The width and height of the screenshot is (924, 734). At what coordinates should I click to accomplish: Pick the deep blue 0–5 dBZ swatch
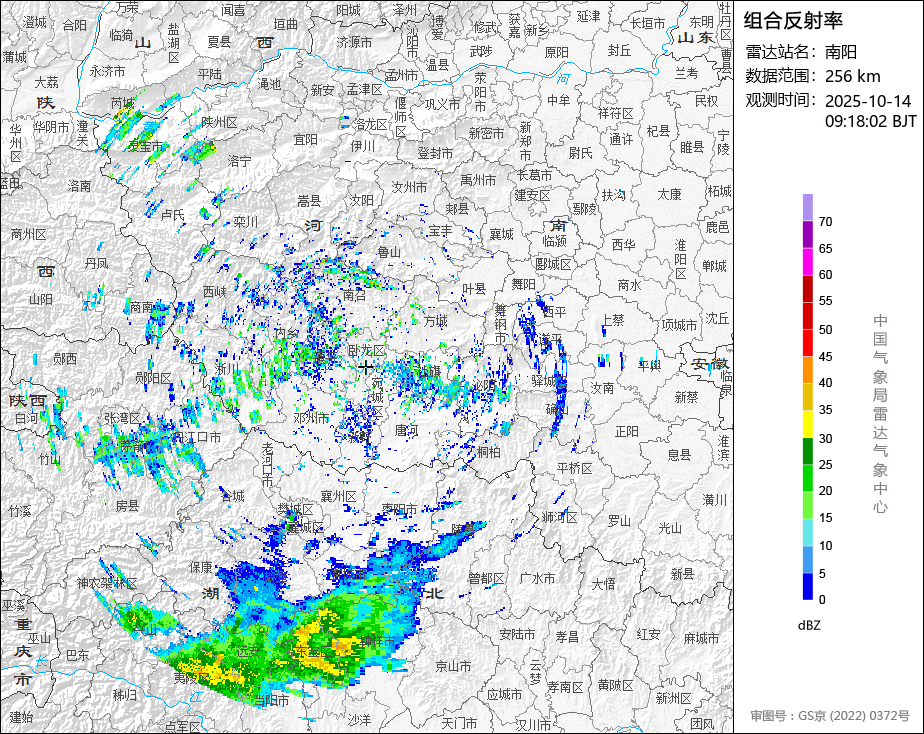[807, 587]
